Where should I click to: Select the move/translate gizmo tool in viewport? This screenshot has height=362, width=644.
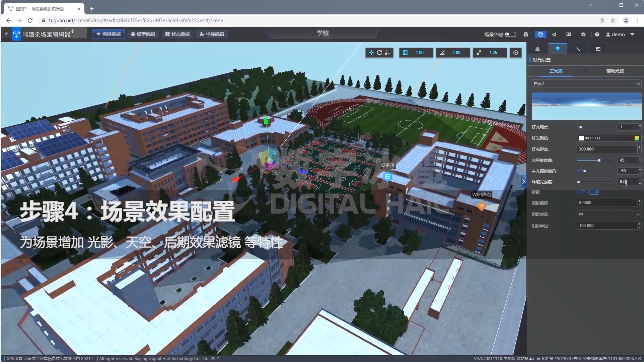click(x=371, y=53)
